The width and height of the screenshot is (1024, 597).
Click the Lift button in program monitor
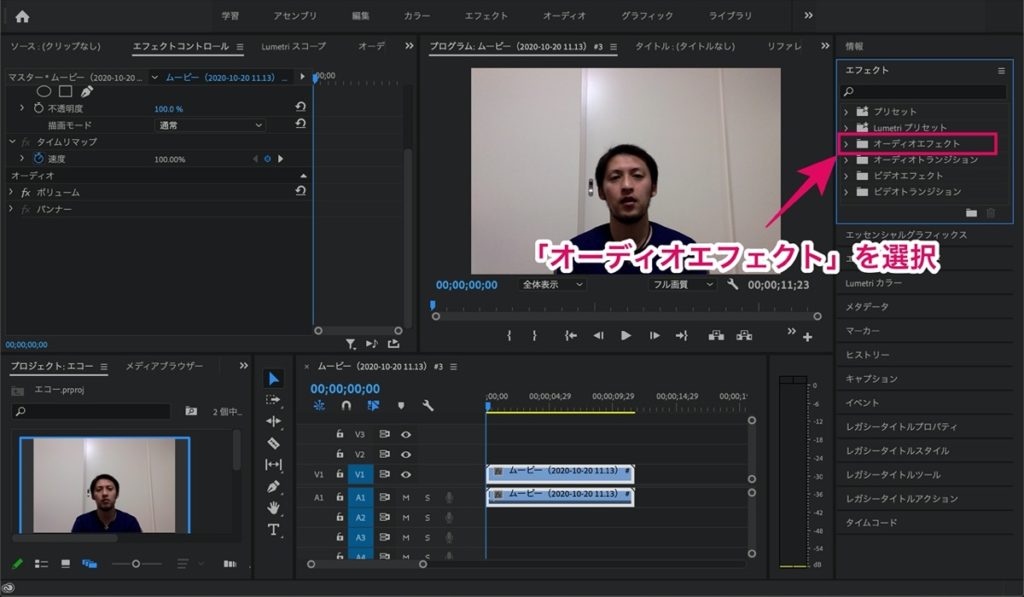716,335
